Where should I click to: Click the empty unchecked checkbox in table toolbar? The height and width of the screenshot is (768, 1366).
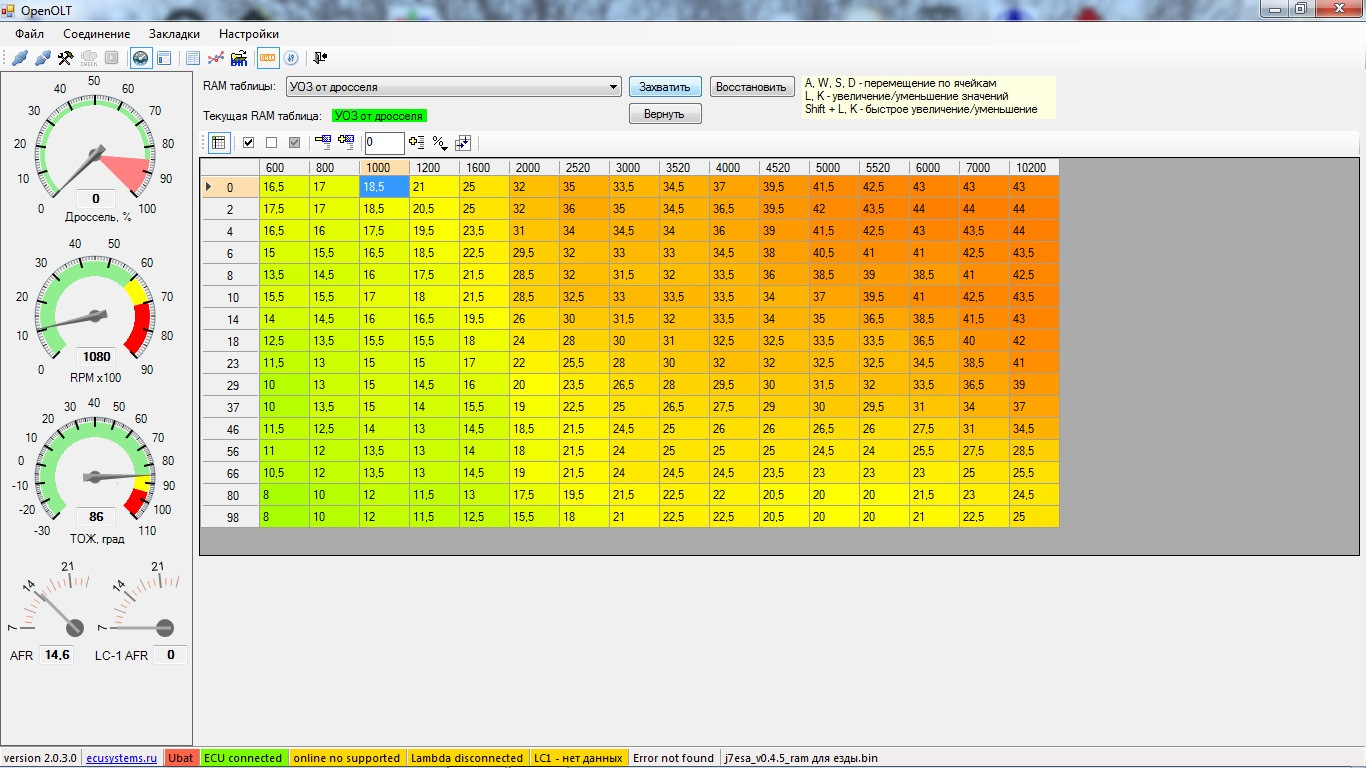pyautogui.click(x=271, y=142)
